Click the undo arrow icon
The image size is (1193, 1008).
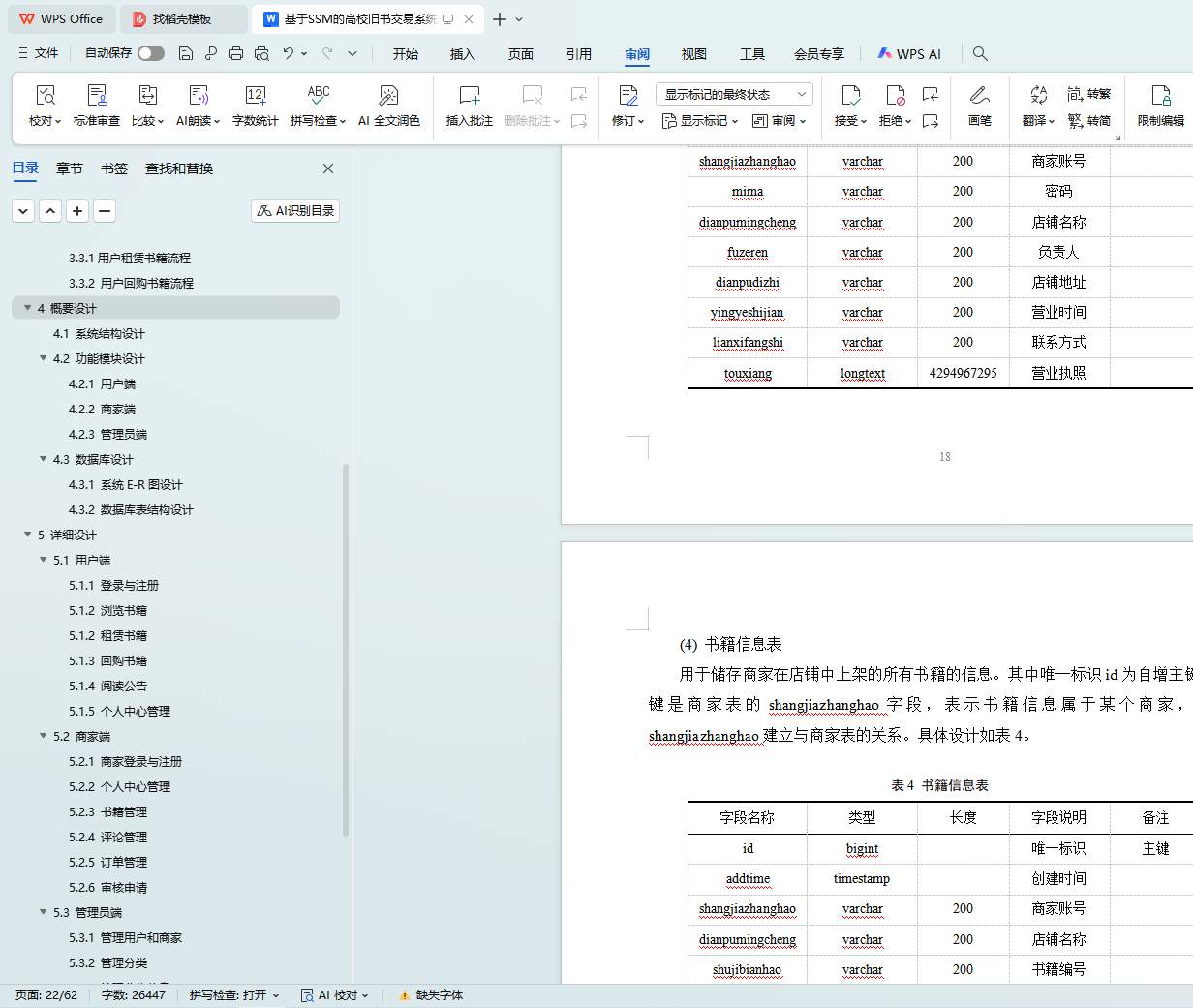[x=288, y=53]
